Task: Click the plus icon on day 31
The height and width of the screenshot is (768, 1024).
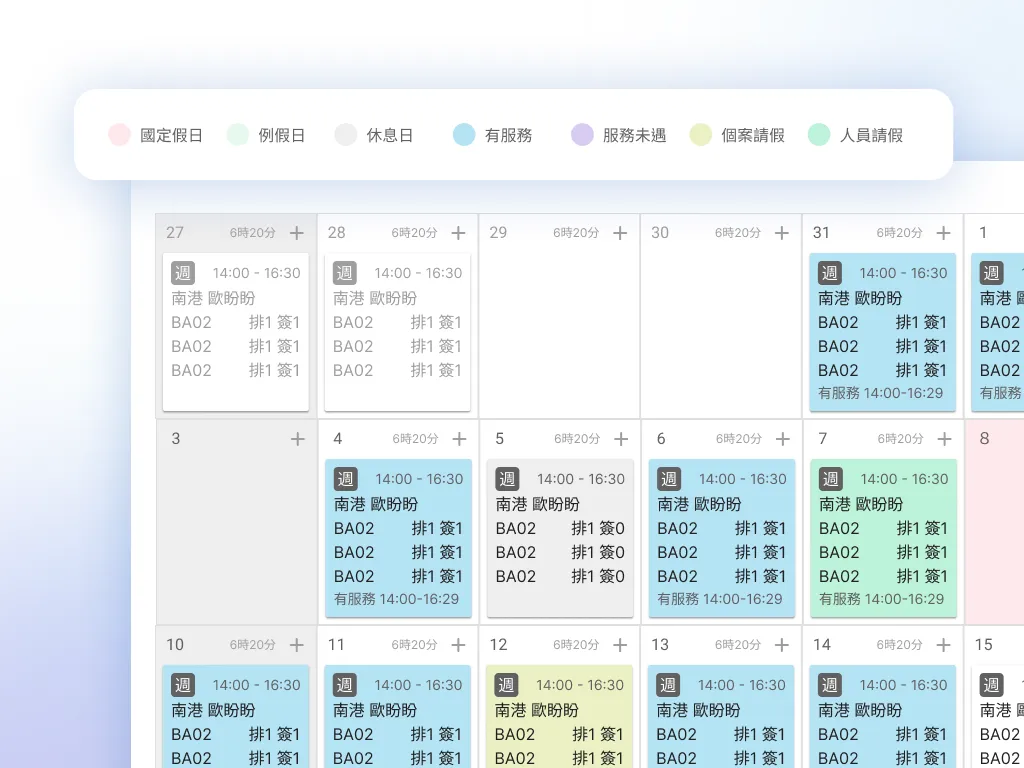Action: [x=944, y=233]
